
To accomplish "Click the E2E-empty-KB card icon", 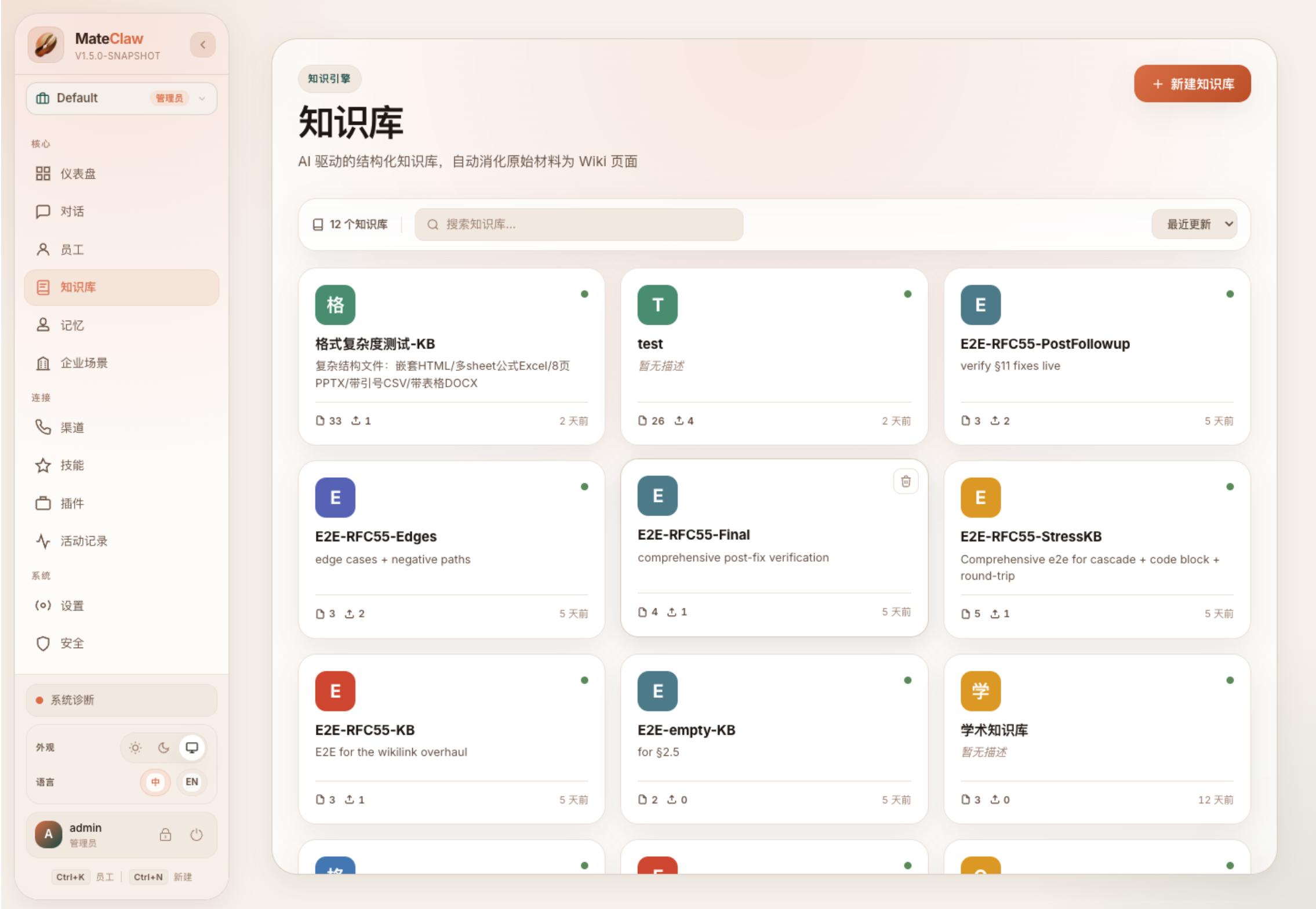I will (x=657, y=690).
